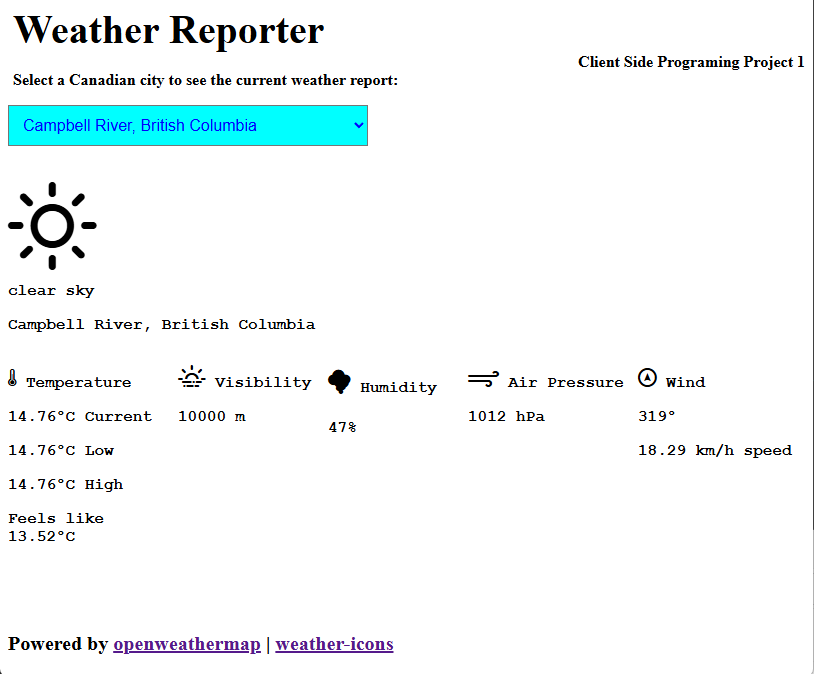Click the Wind label
Viewport: 814px width, 674px height.
click(x=686, y=383)
